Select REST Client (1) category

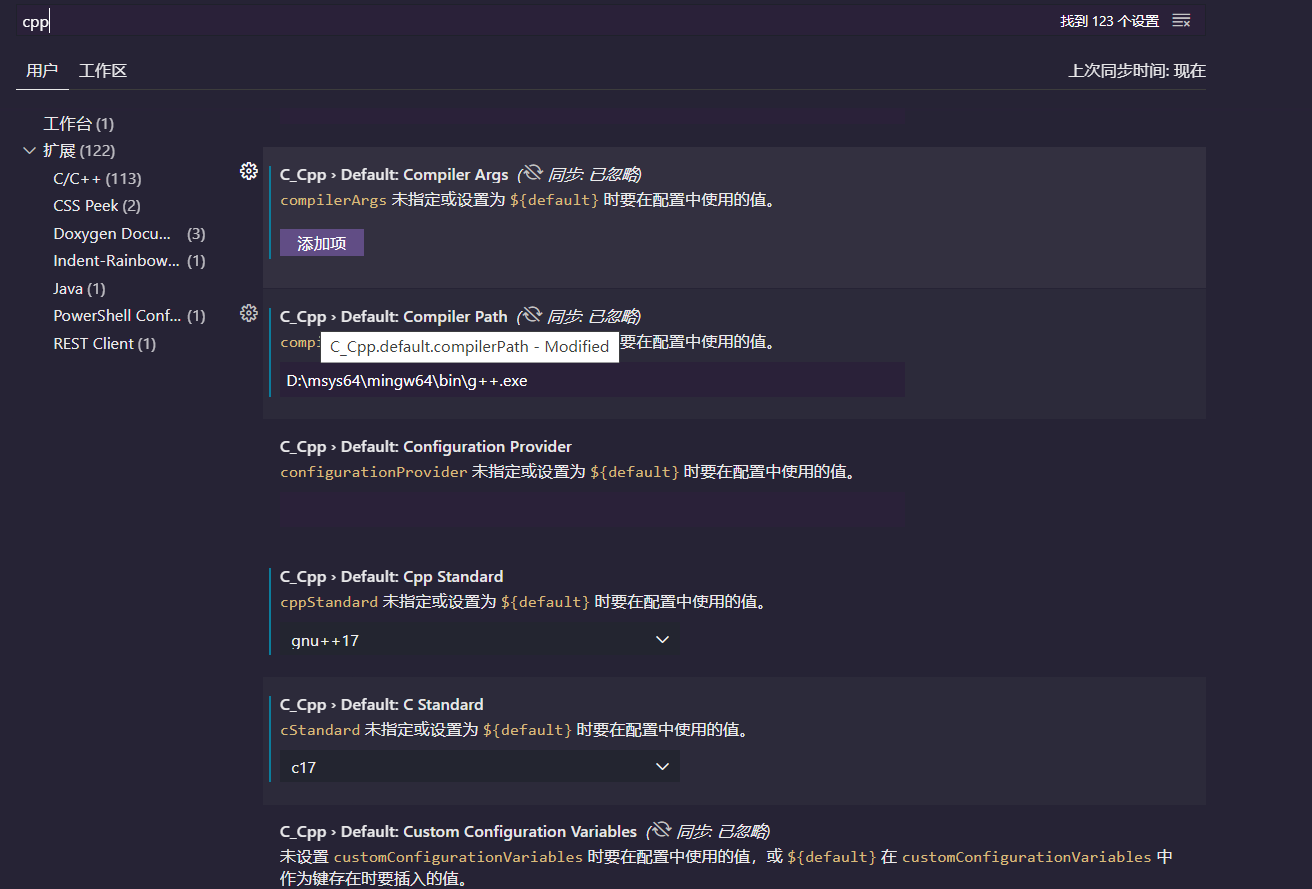(x=105, y=343)
